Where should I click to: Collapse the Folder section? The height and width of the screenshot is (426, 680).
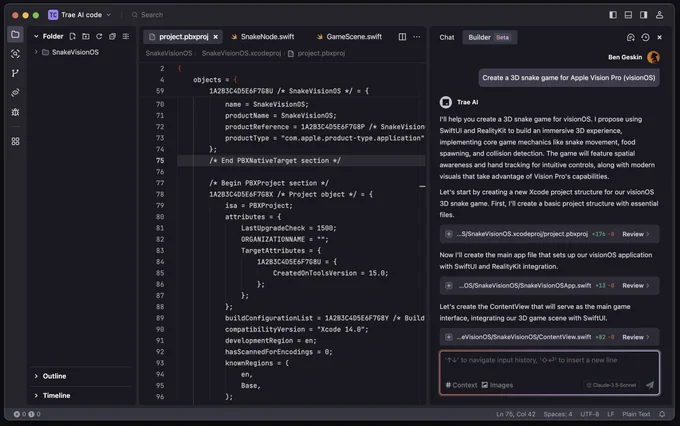tap(36, 36)
